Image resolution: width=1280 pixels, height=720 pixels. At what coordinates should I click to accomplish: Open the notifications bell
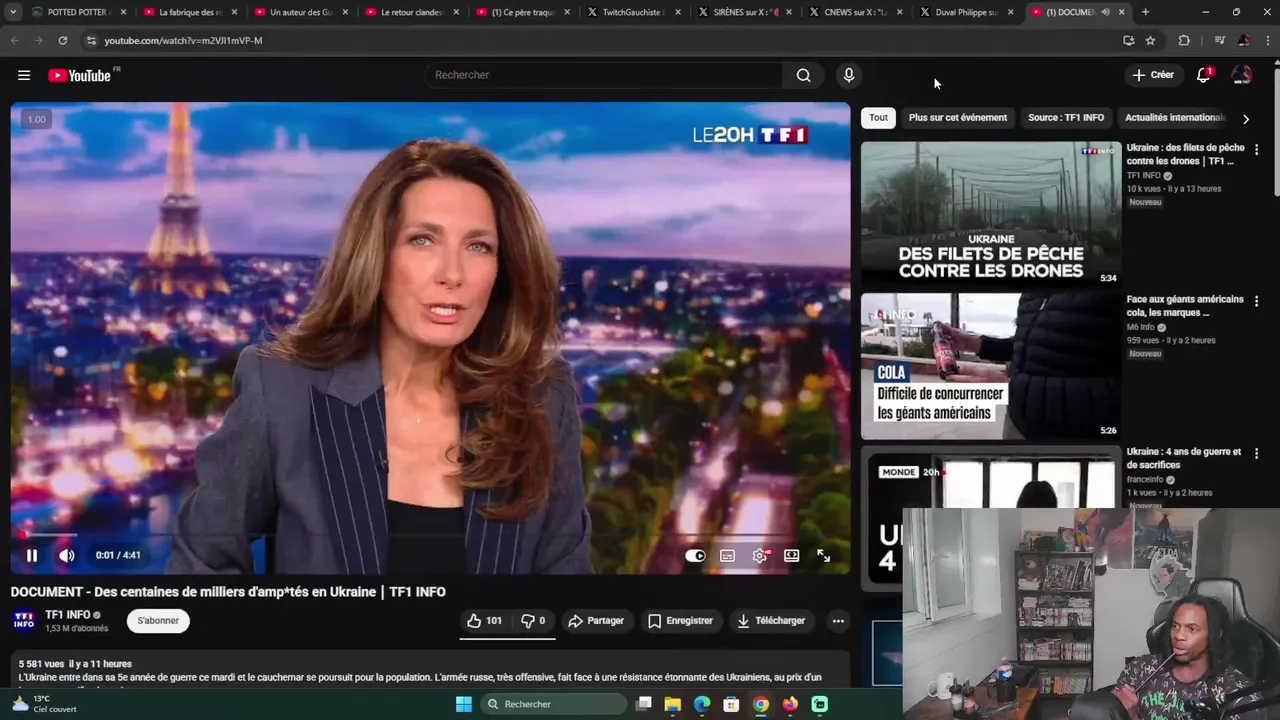[x=1204, y=75]
